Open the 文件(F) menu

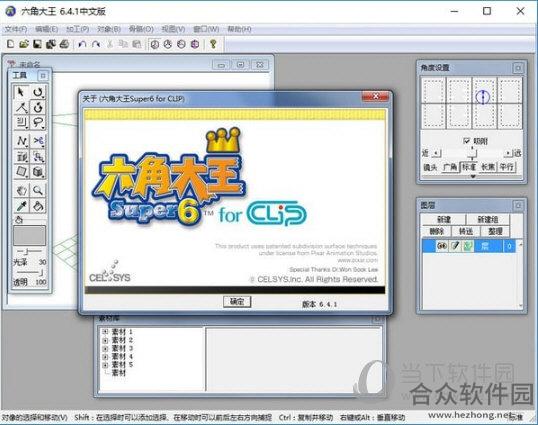16,29
